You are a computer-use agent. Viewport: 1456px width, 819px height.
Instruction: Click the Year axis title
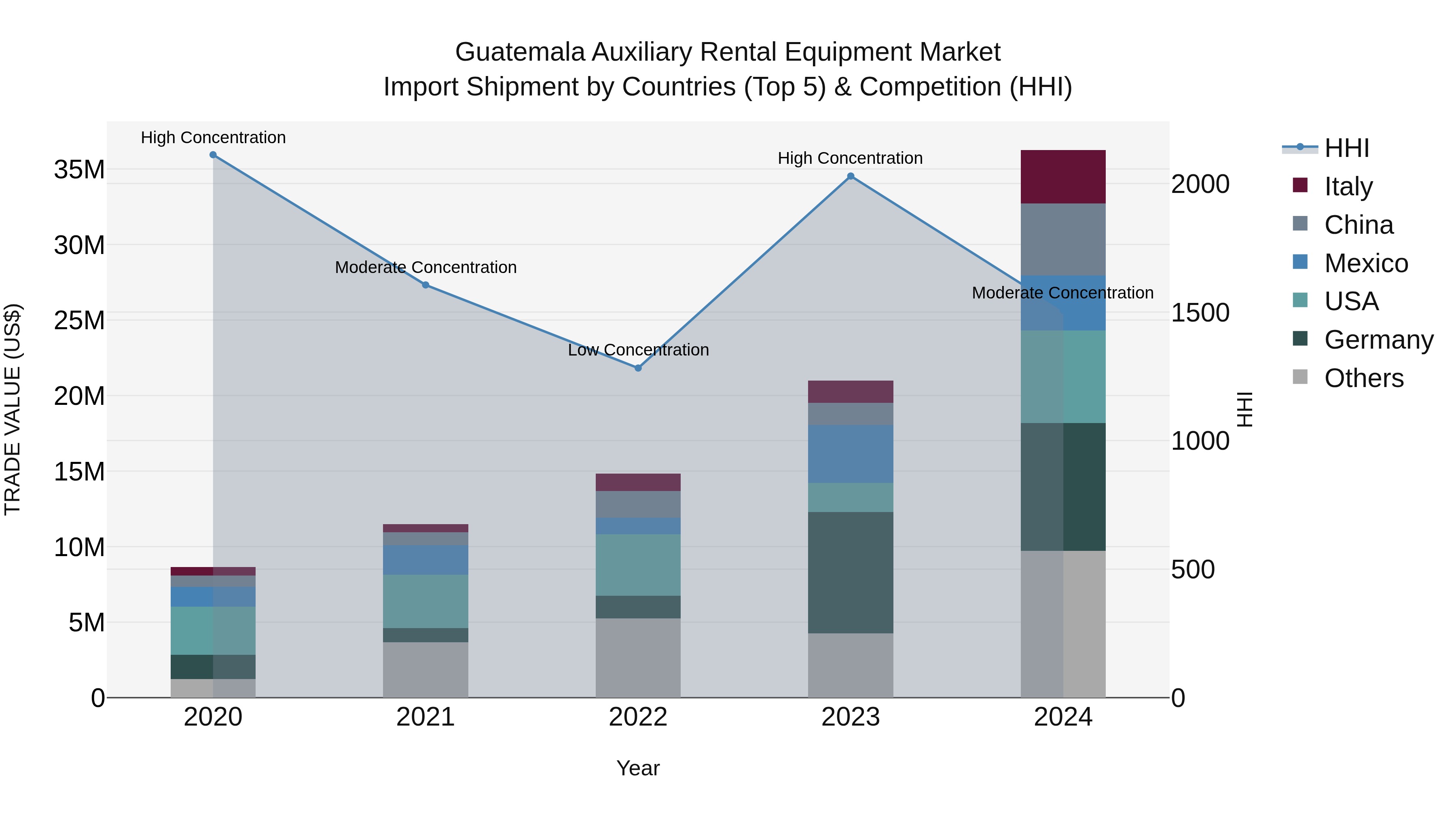(x=638, y=769)
